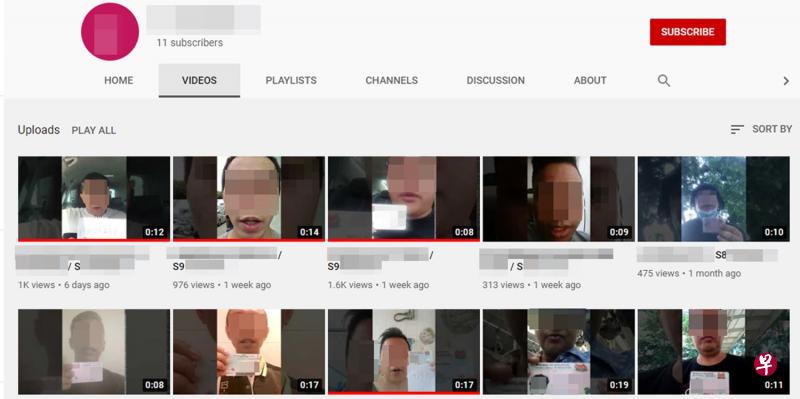
Task: Open the 0:19 video thumbnail
Action: (559, 352)
